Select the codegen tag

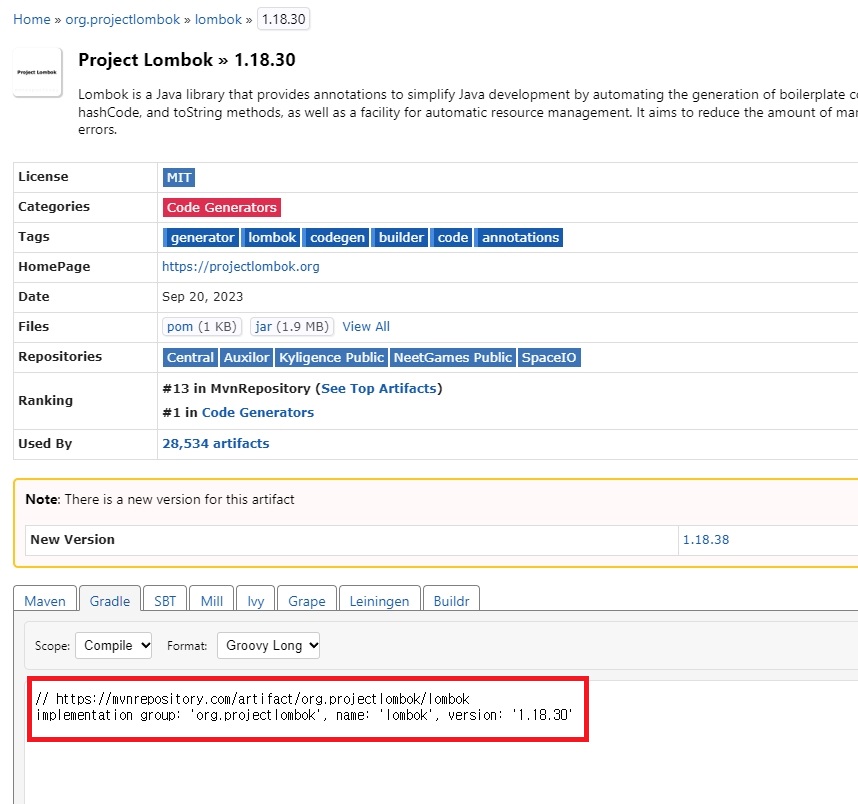(337, 238)
